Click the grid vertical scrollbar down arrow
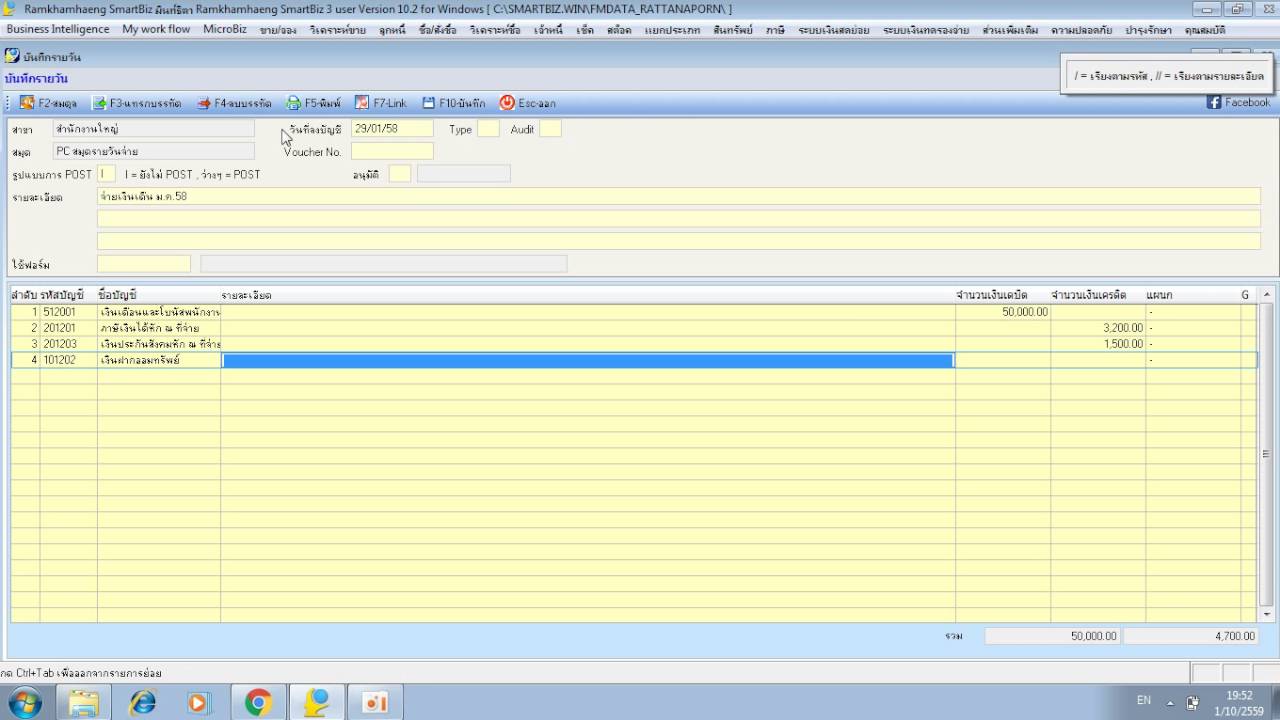The image size is (1280, 720). tap(1266, 616)
